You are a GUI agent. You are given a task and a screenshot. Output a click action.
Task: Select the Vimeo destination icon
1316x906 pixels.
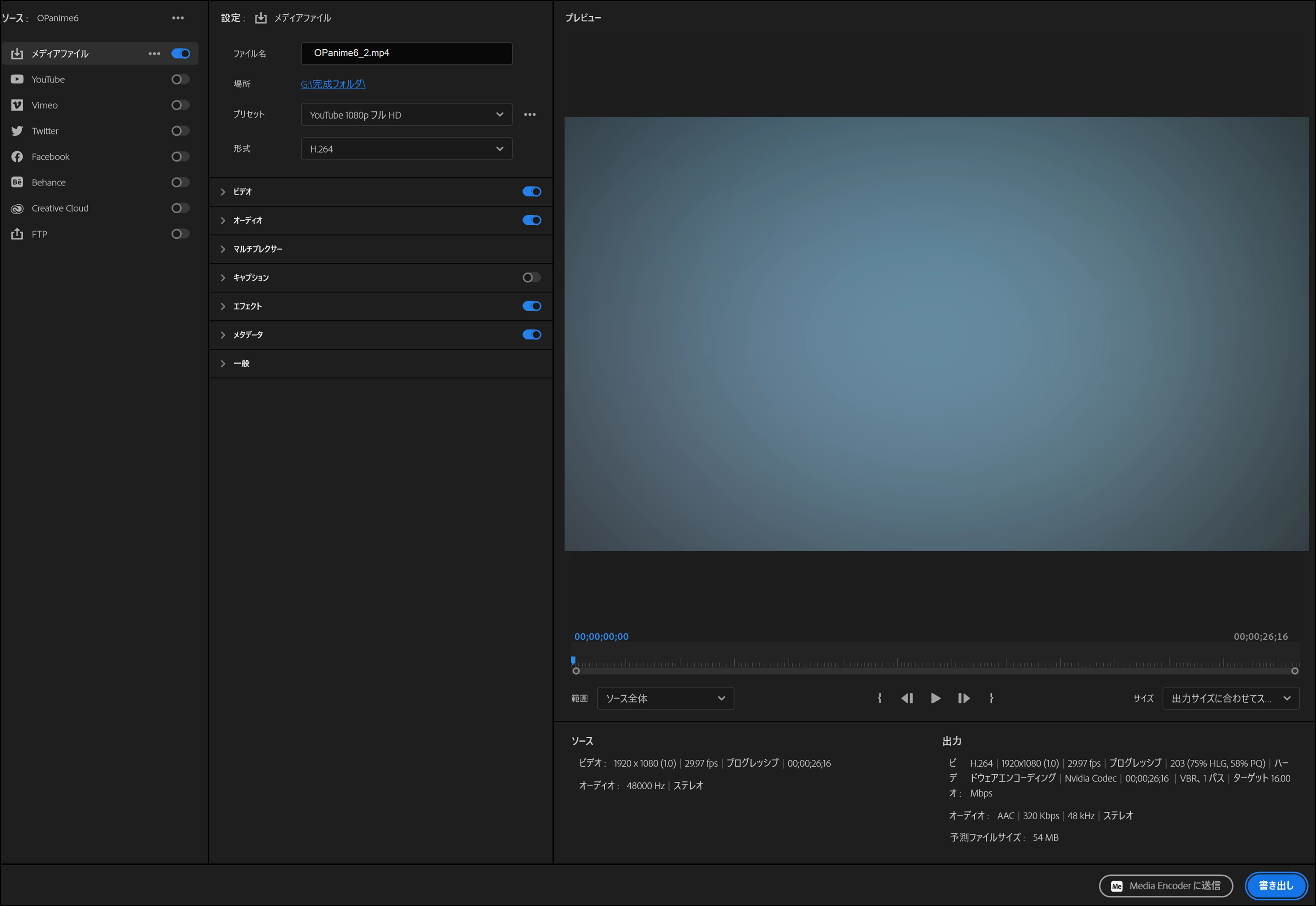(17, 105)
